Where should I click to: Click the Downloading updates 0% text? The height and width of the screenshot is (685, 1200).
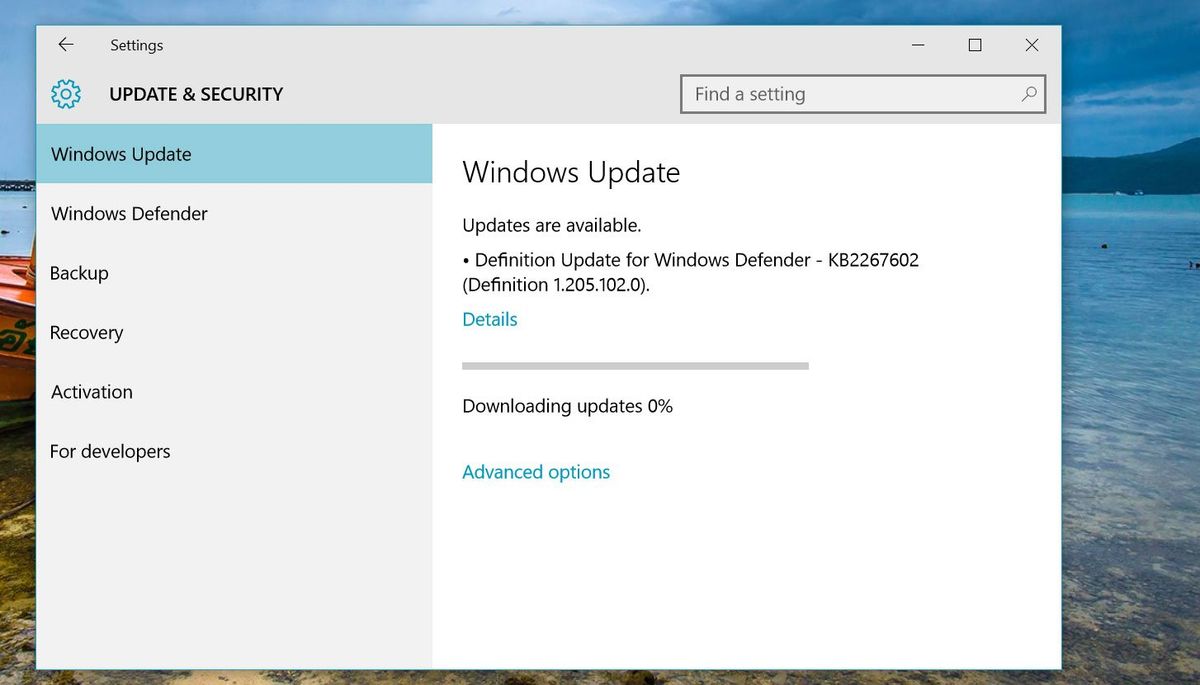point(567,406)
